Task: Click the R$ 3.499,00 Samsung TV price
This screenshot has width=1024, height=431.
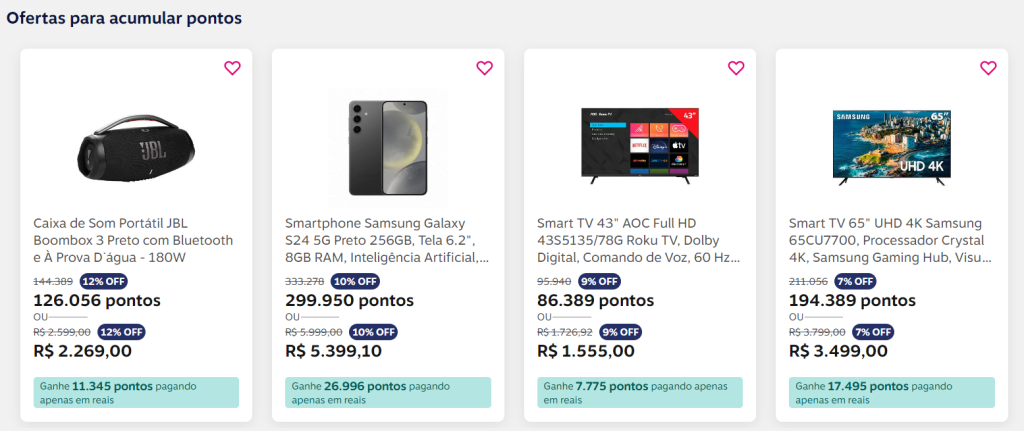Action: point(838,351)
